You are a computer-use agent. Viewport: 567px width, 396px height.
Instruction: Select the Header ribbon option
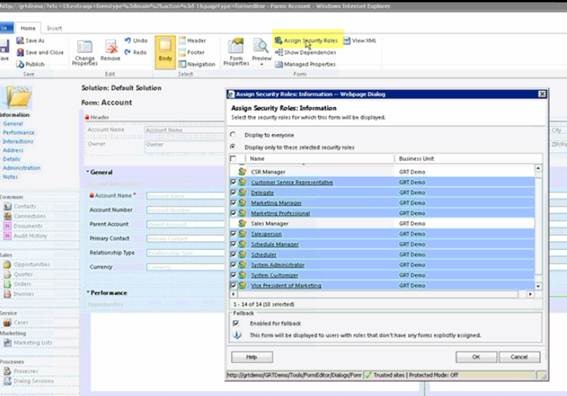[x=192, y=41]
